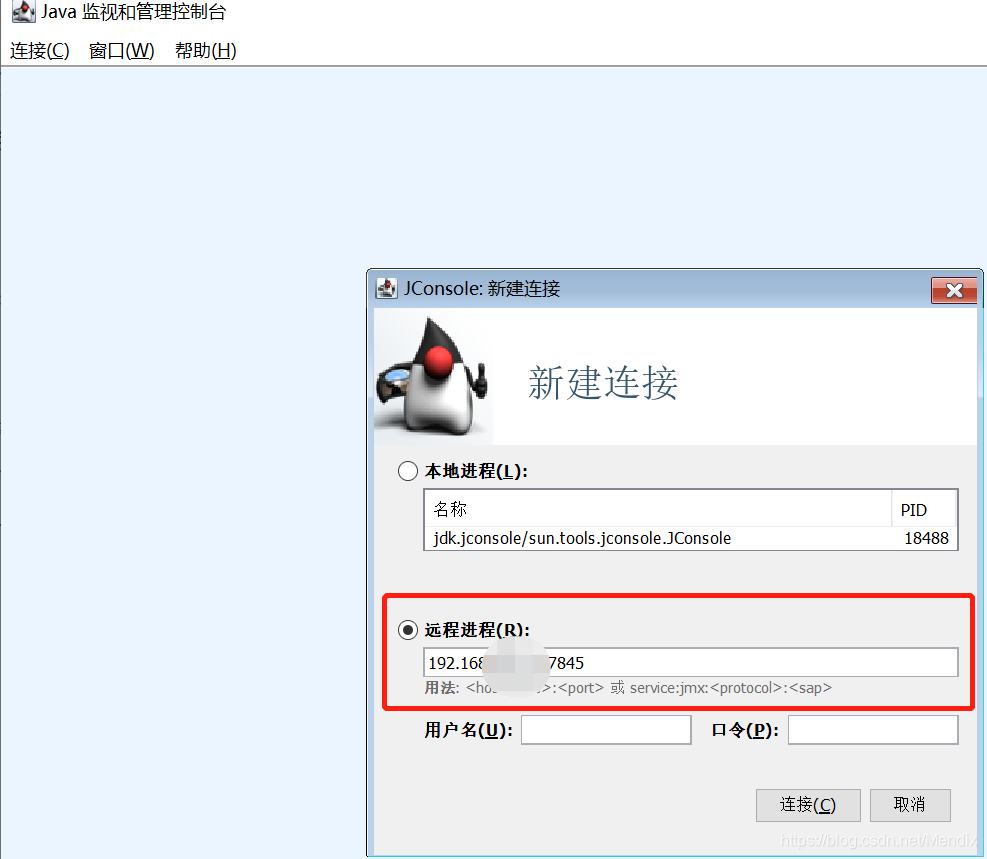This screenshot has width=987, height=859.
Task: Select the jdk.jconsole/sun.tools.jconsole.JConsole process row
Action: pos(691,539)
